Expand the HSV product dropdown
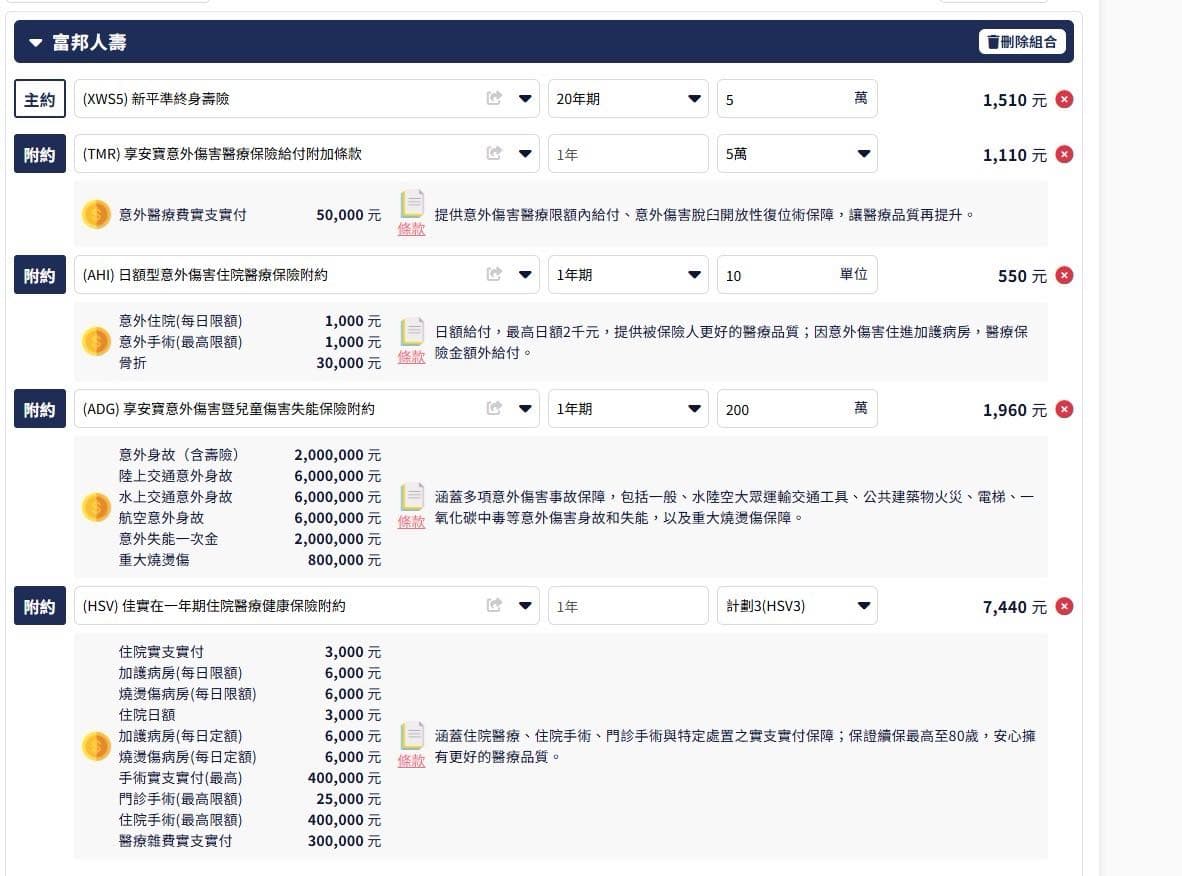 coord(525,606)
